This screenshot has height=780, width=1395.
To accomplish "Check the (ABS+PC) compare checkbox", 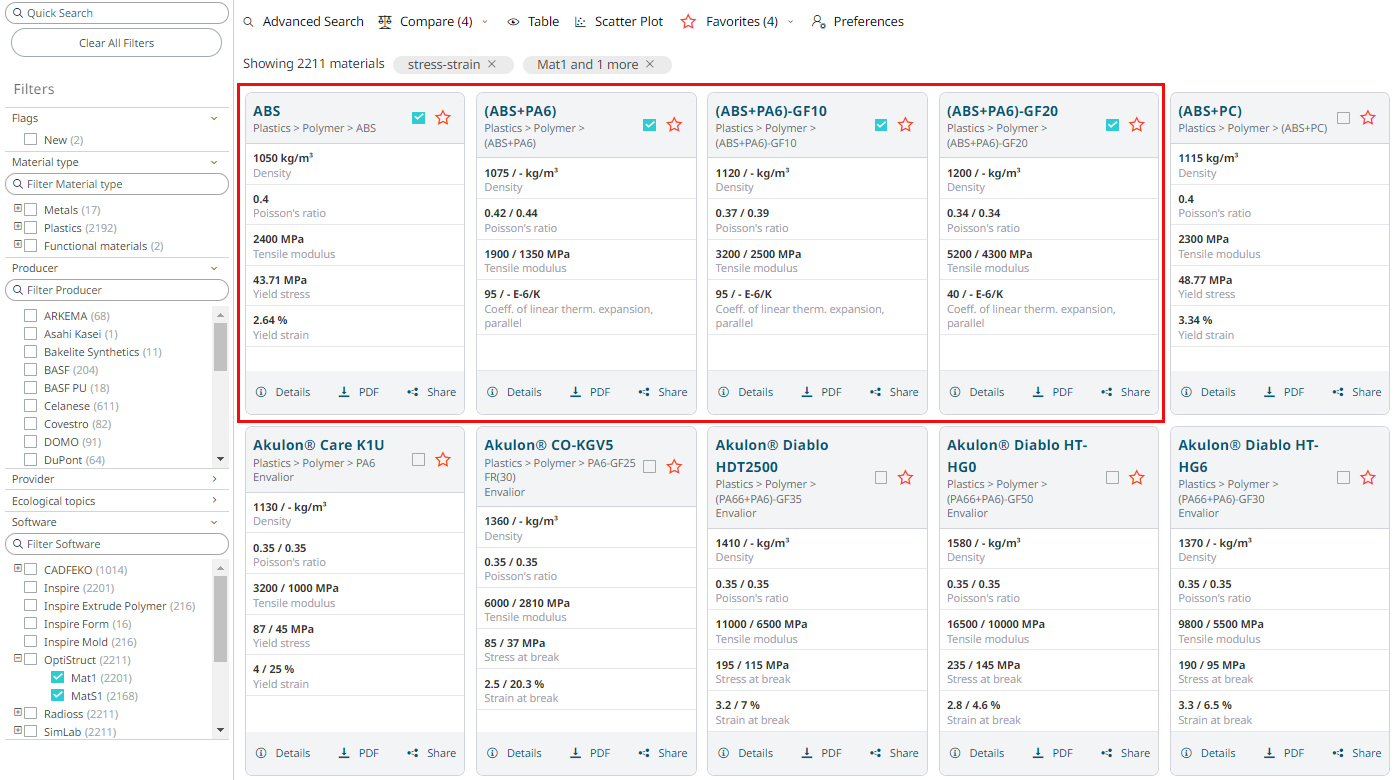I will pos(1344,118).
